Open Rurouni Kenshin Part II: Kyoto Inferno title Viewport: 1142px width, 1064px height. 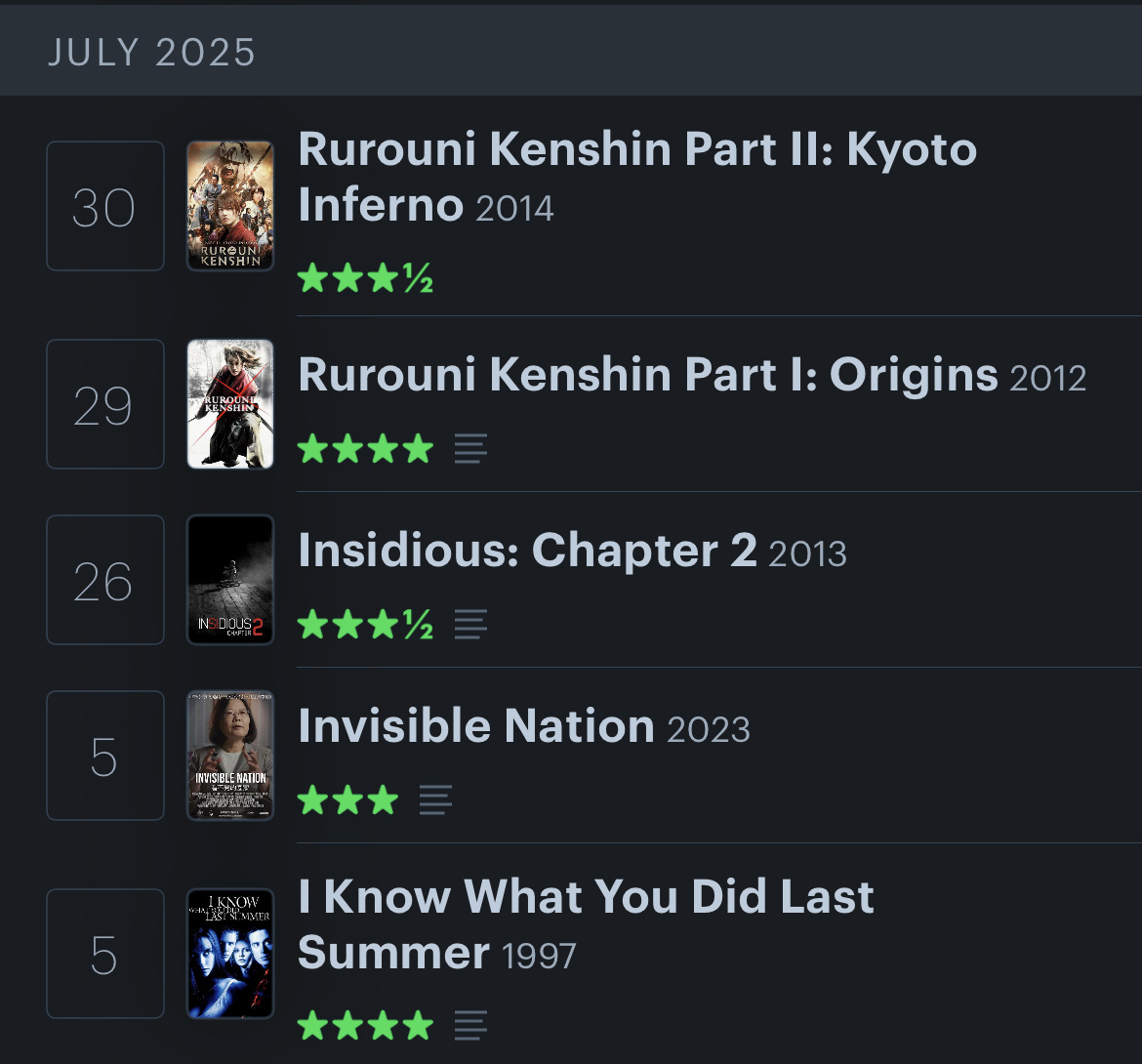637,177
